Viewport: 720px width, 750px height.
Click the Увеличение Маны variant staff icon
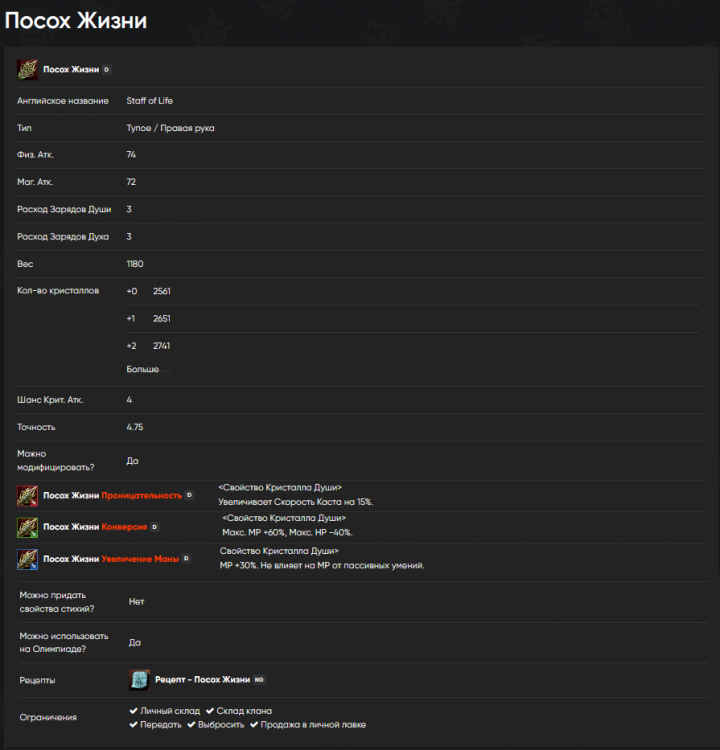point(28,559)
